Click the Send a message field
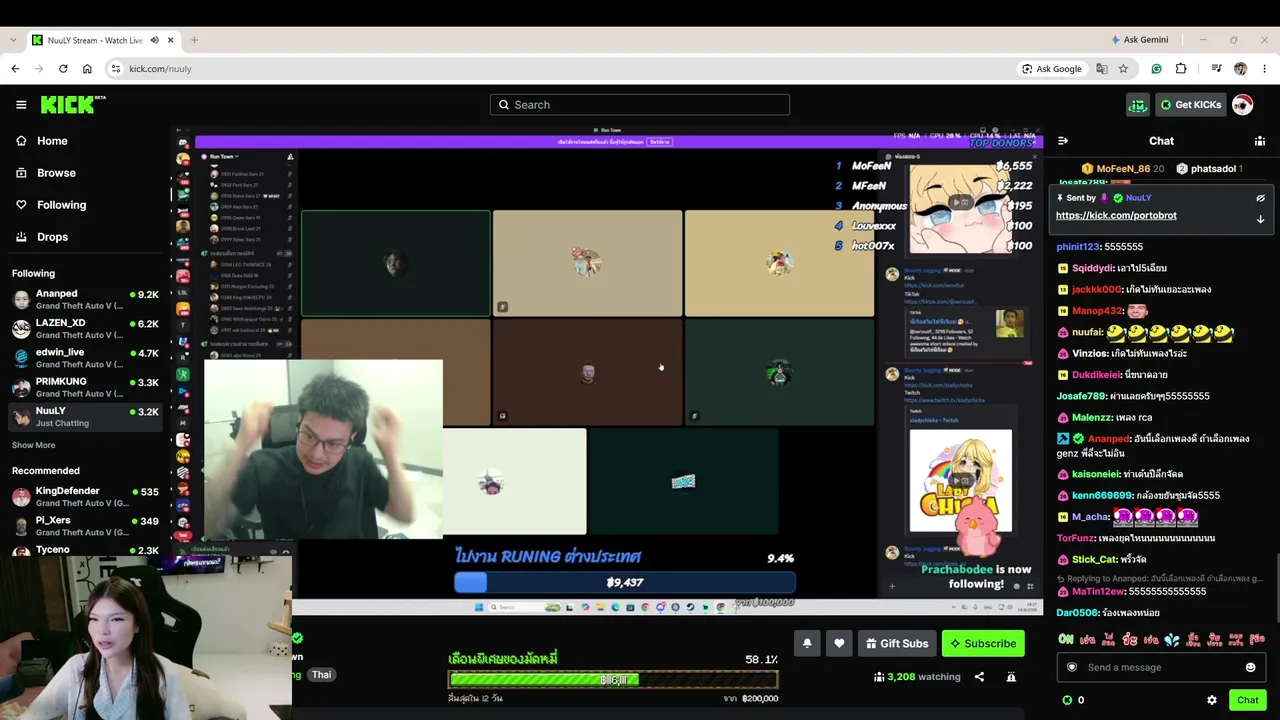 coord(1160,667)
